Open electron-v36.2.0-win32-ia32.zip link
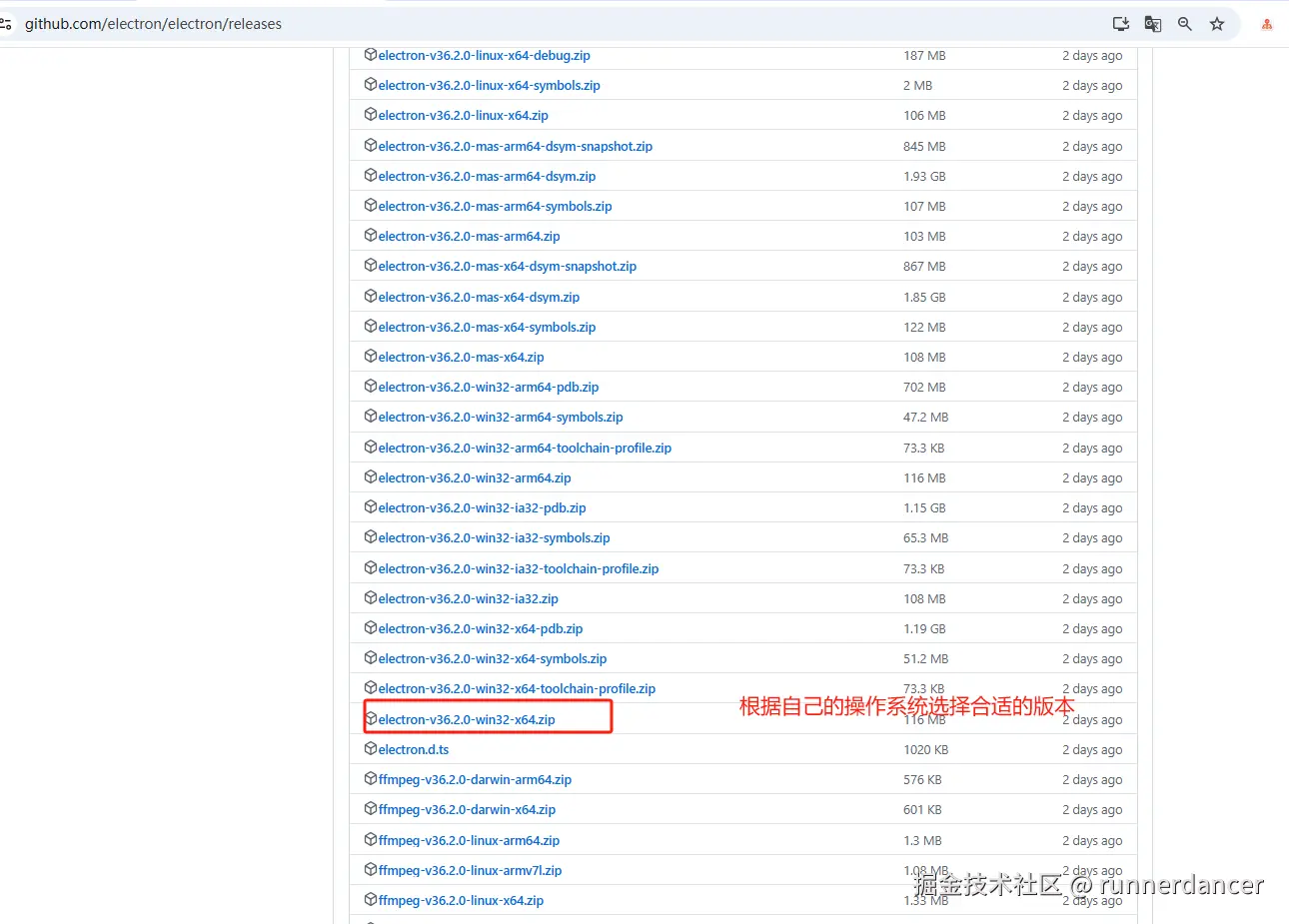The height and width of the screenshot is (924, 1289). pyautogui.click(x=468, y=598)
